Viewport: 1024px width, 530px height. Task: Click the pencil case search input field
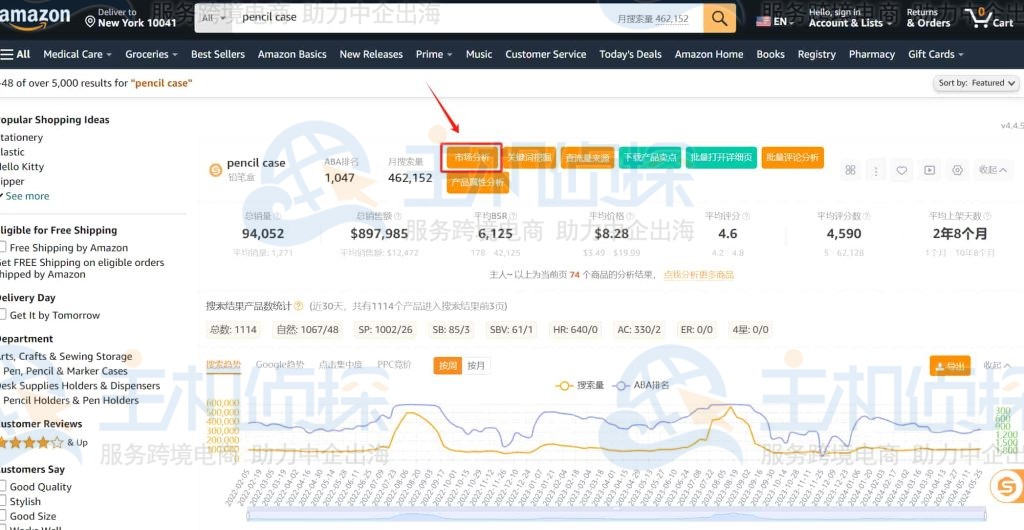(x=420, y=18)
